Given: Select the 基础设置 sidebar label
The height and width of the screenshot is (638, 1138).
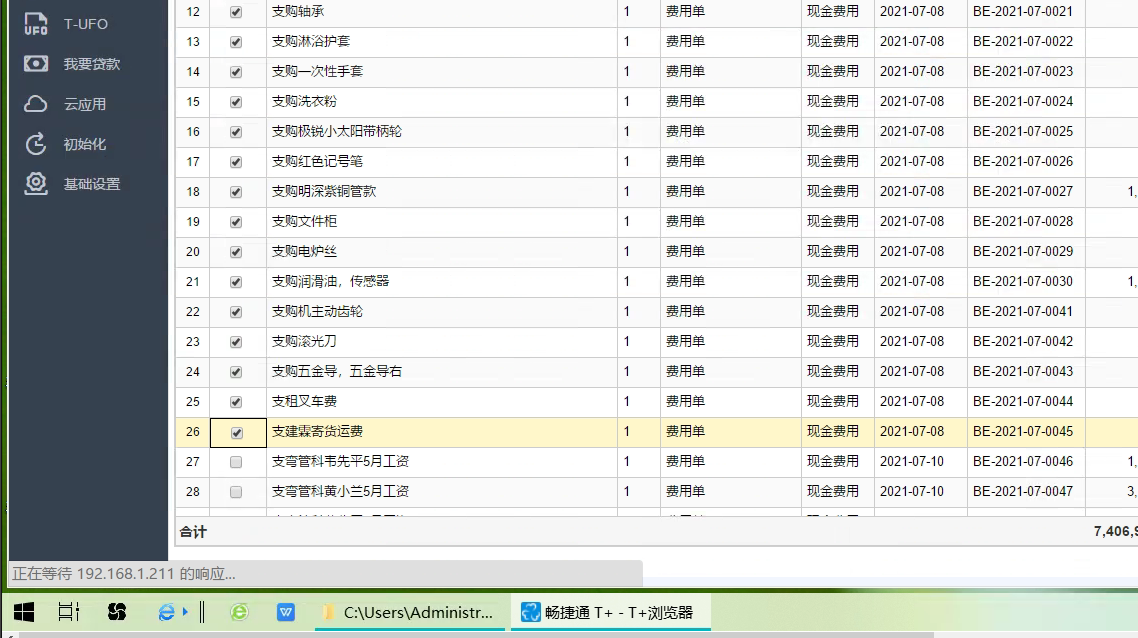Looking at the screenshot, I should (91, 184).
